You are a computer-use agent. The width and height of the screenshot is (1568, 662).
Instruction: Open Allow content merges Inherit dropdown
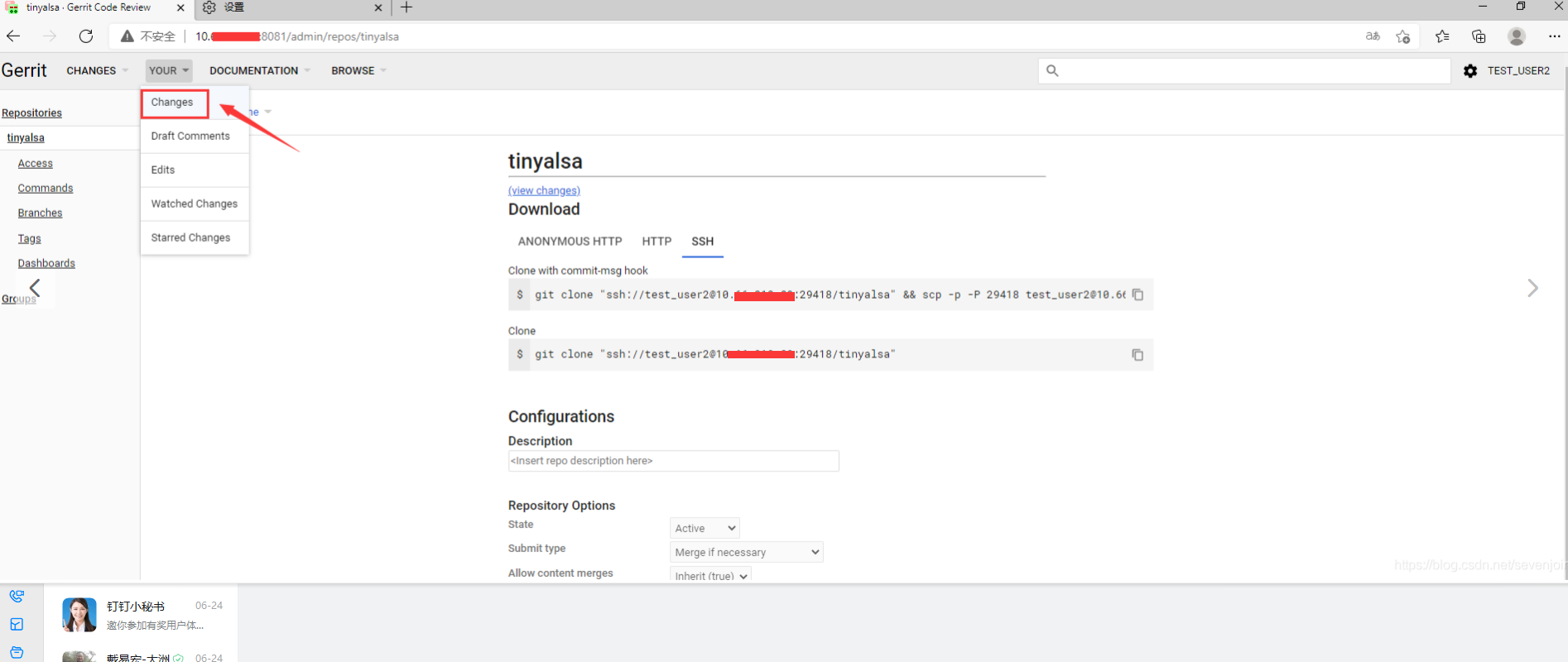pos(710,575)
